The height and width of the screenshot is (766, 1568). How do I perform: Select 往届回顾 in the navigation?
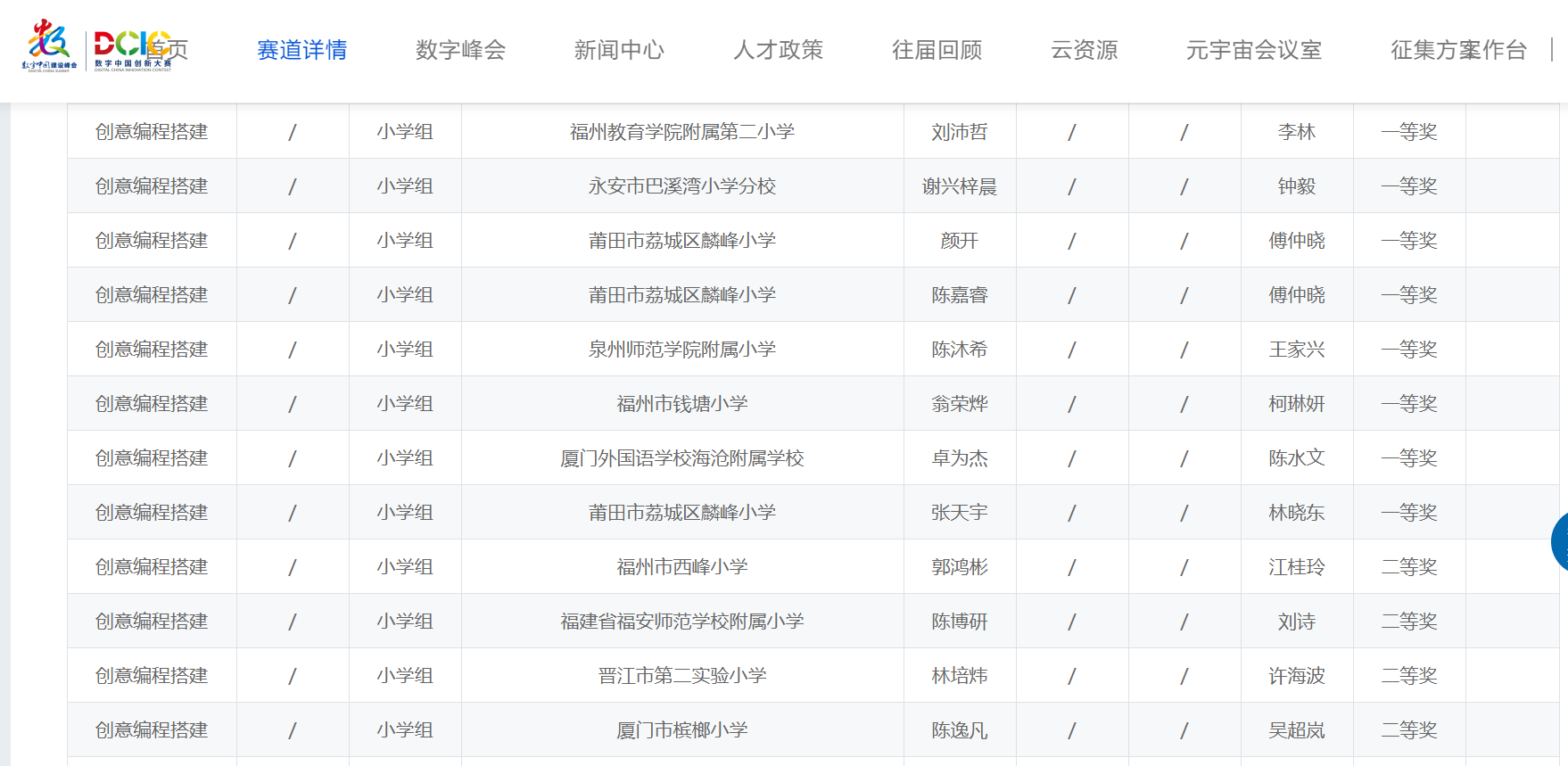click(937, 50)
